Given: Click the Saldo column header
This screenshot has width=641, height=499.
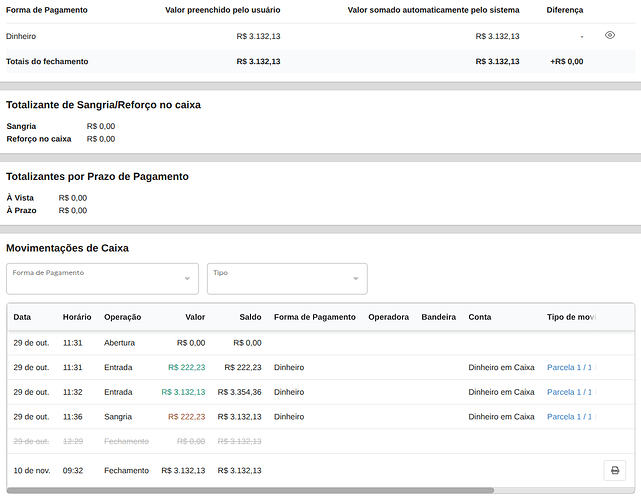Looking at the screenshot, I should [250, 317].
